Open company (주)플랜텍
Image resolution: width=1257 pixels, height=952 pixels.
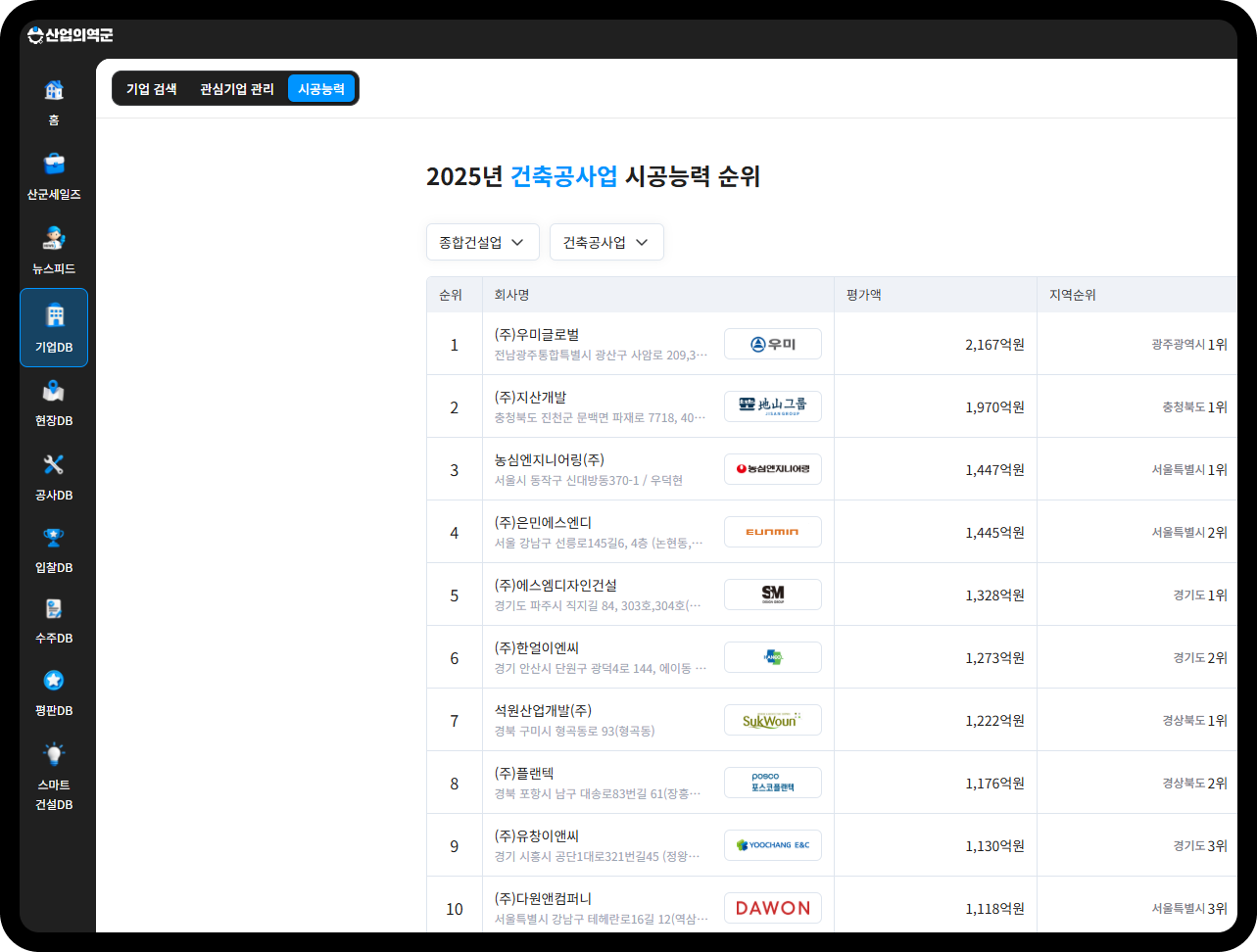click(x=524, y=774)
